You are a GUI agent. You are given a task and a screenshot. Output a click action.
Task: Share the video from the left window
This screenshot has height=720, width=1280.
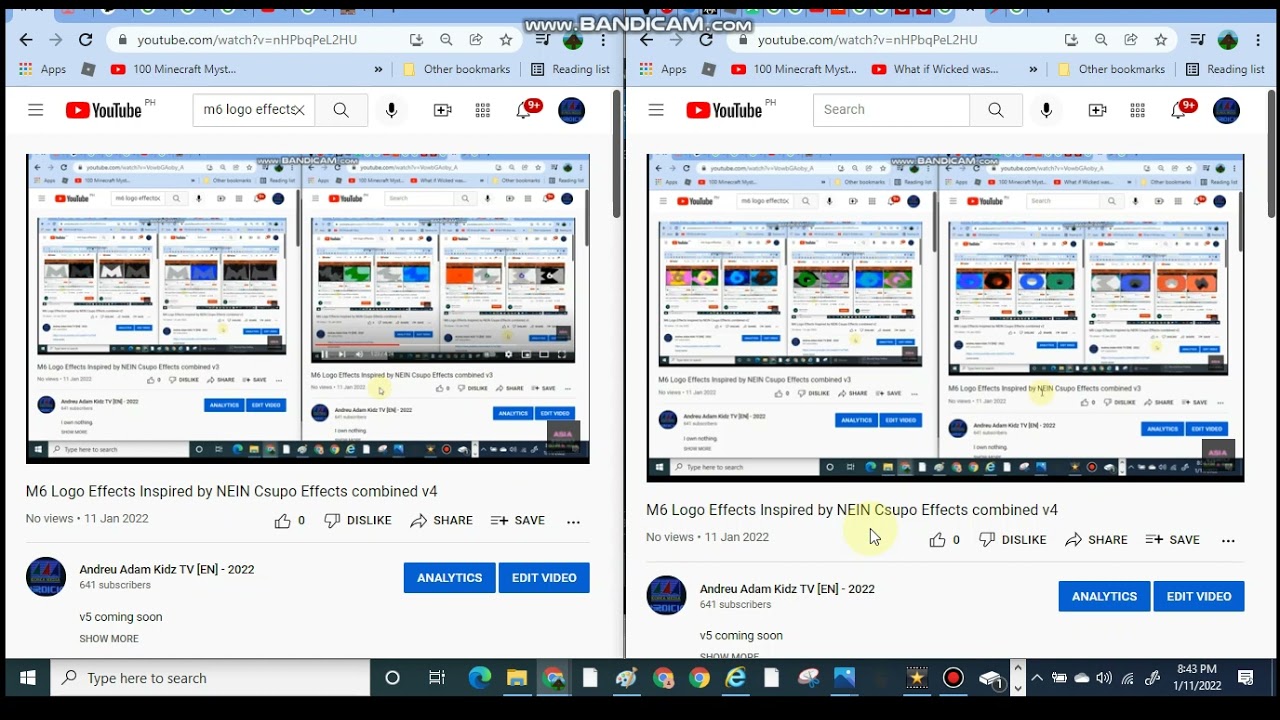pos(441,521)
